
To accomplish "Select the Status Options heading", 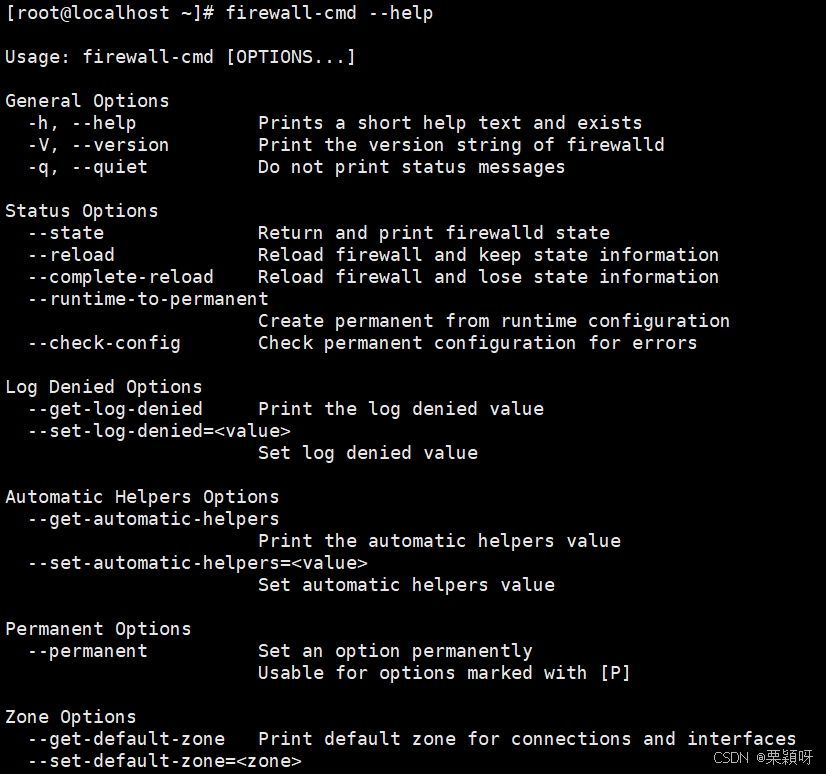I will 82,211.
